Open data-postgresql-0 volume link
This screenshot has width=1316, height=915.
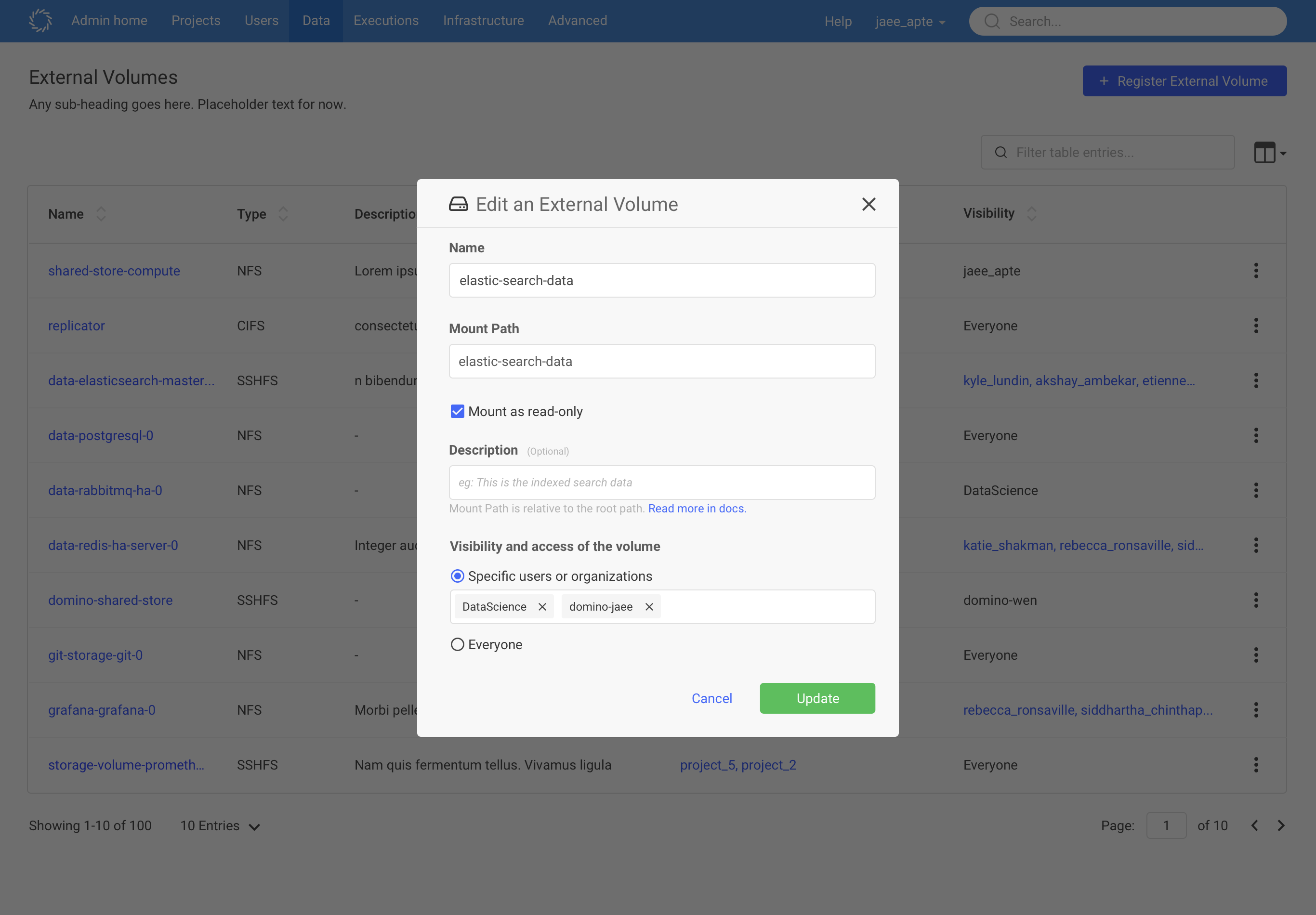101,435
